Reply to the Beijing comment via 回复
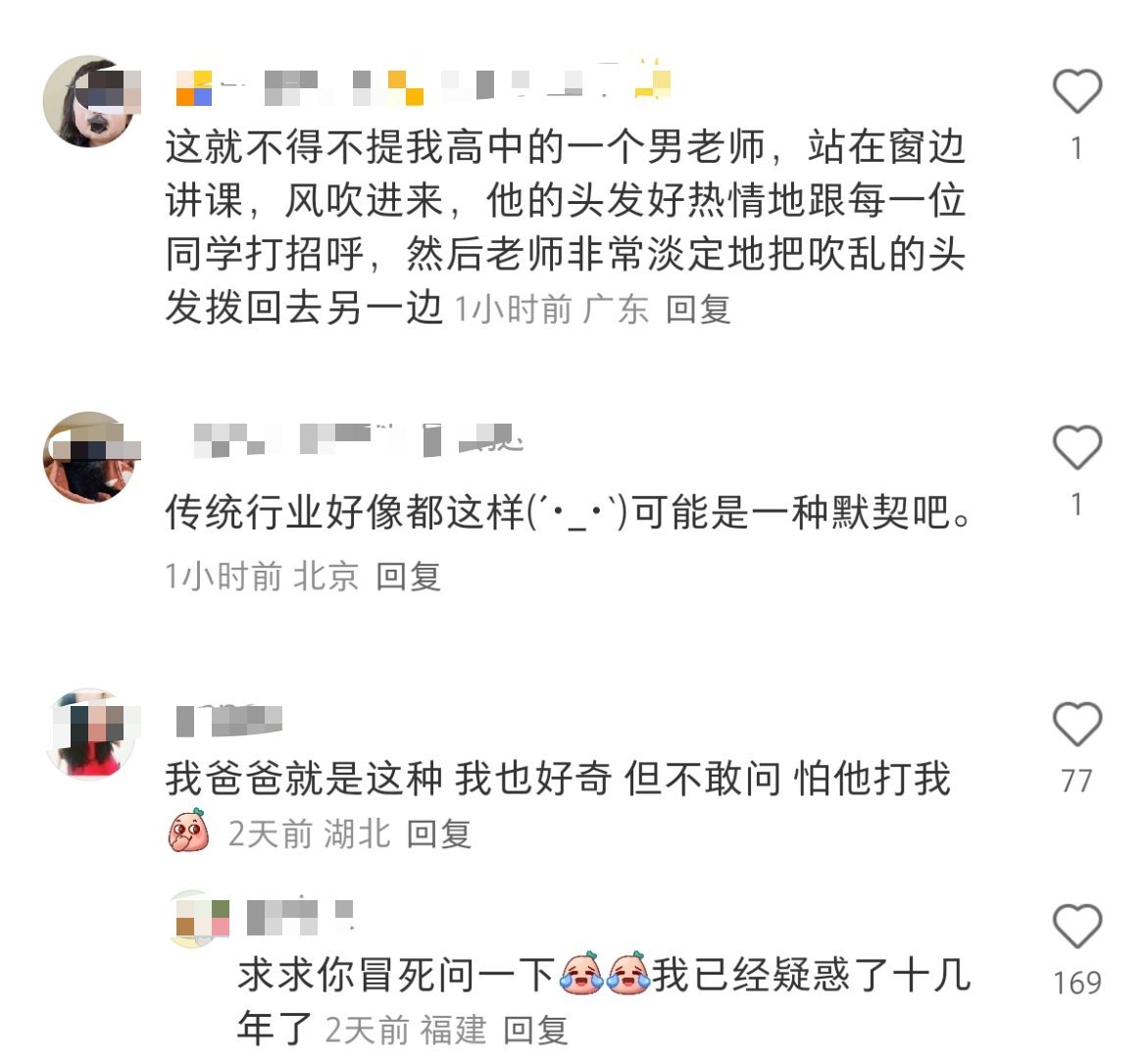Viewport: 1148px width, 1059px height. pos(408,577)
